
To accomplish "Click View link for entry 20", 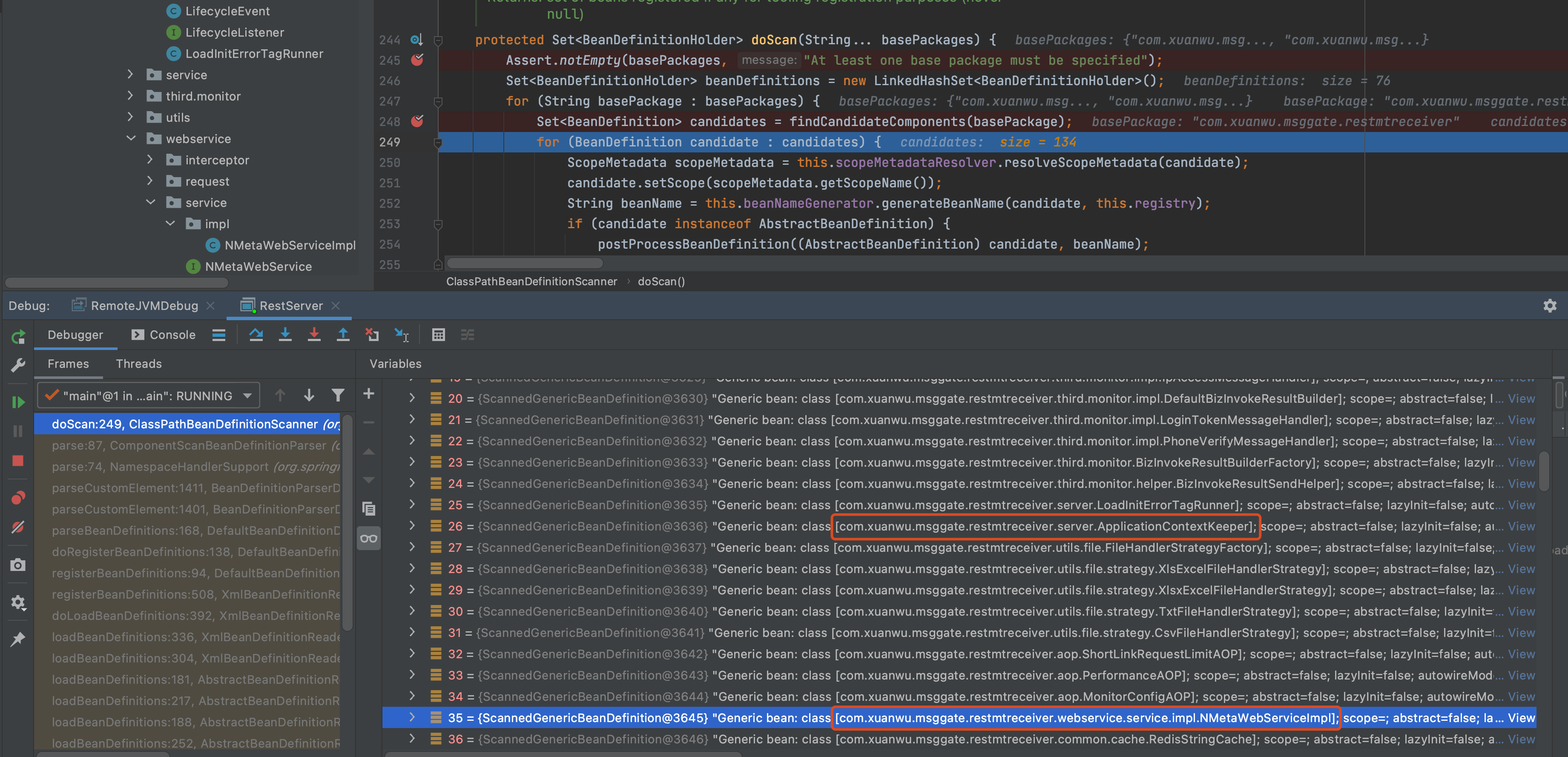I will tap(1521, 399).
